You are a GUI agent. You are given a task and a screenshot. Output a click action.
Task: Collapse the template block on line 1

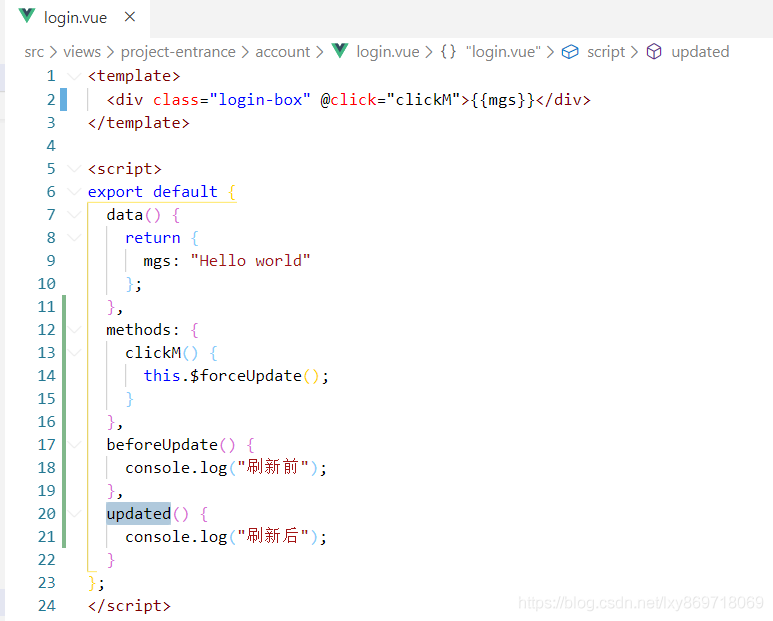(x=74, y=76)
